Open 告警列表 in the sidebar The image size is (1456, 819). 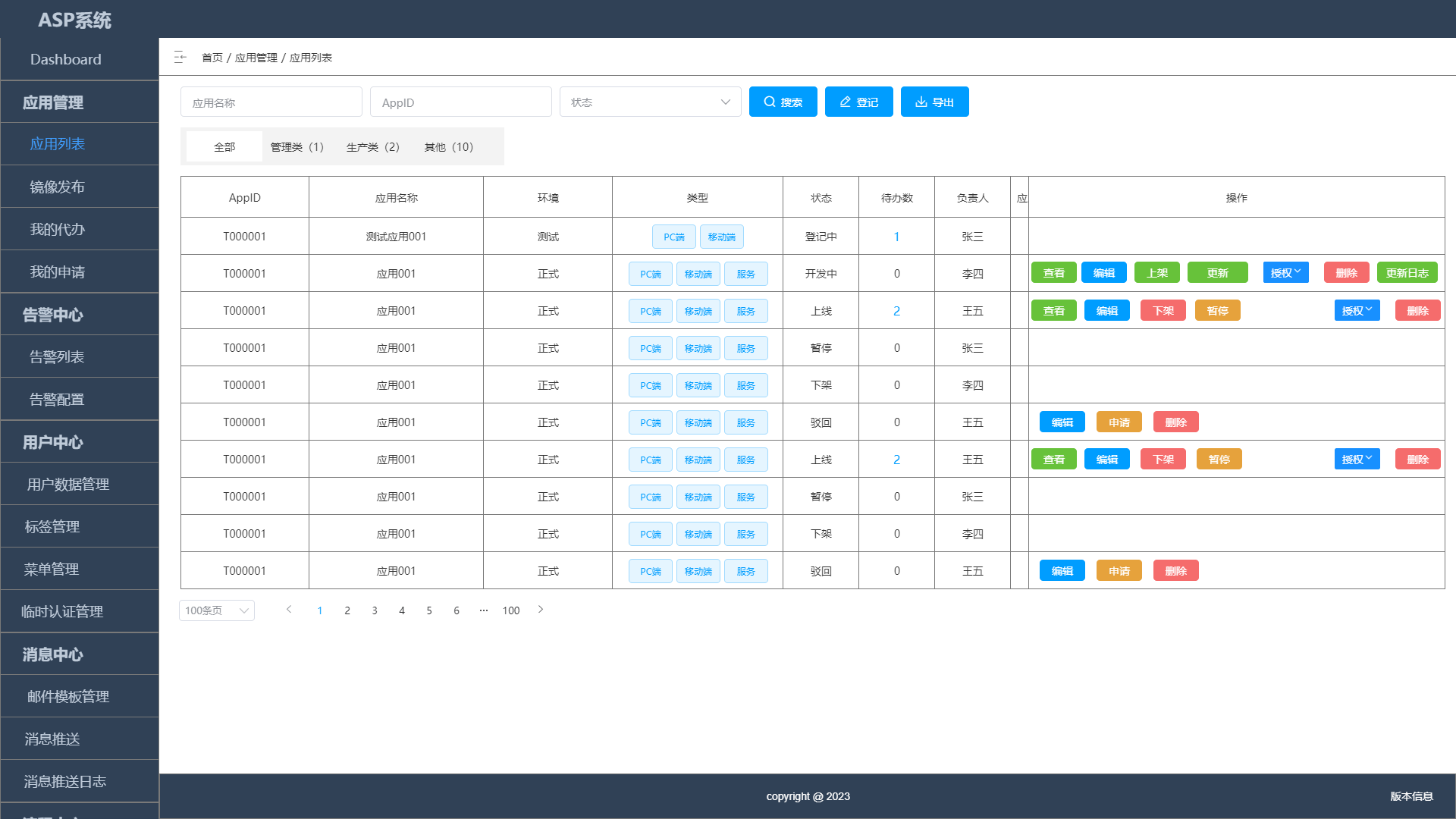pyautogui.click(x=80, y=356)
